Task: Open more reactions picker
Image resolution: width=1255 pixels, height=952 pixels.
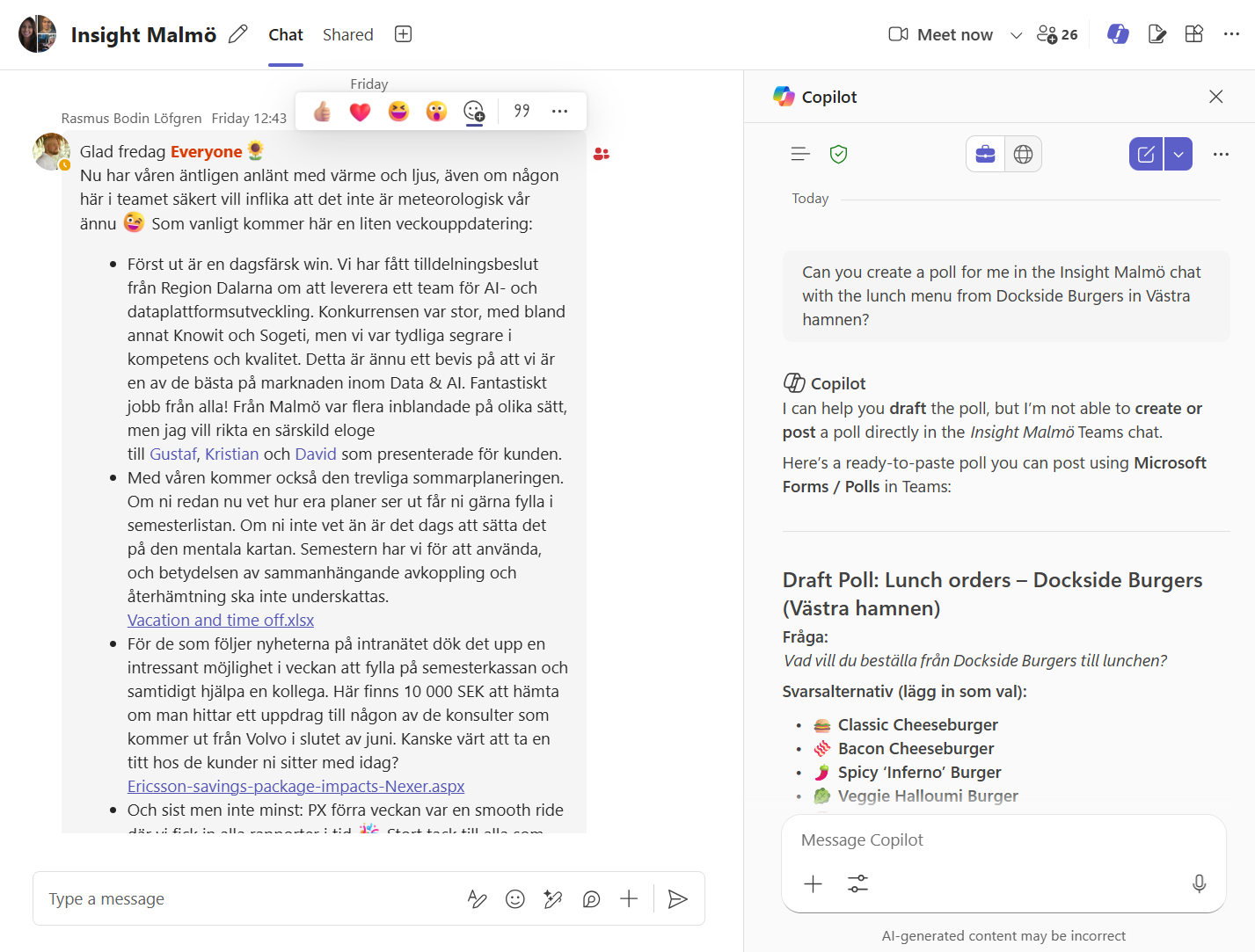Action: tap(474, 112)
